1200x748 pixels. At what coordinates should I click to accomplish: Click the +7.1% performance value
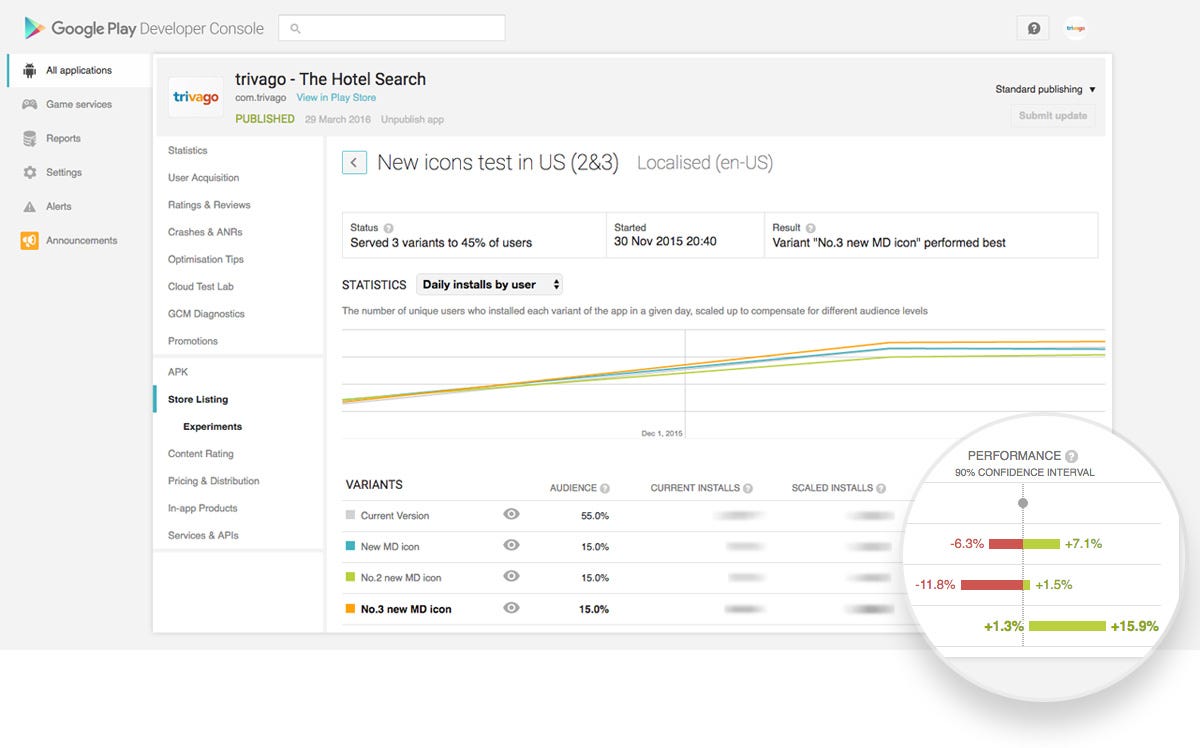[x=1083, y=543]
